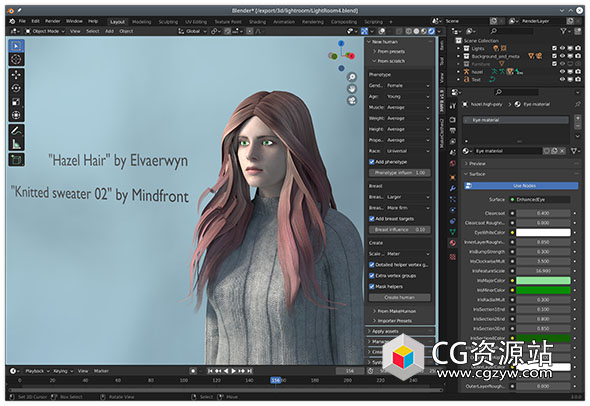Open the Output properties tab icon
Image resolution: width=590 pixels, height=406 pixels.
453,131
